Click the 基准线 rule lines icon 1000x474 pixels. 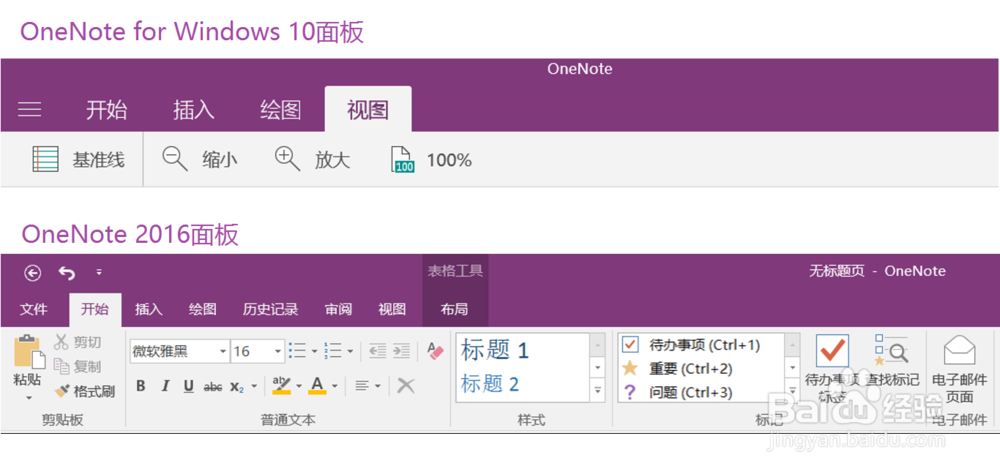(46, 159)
